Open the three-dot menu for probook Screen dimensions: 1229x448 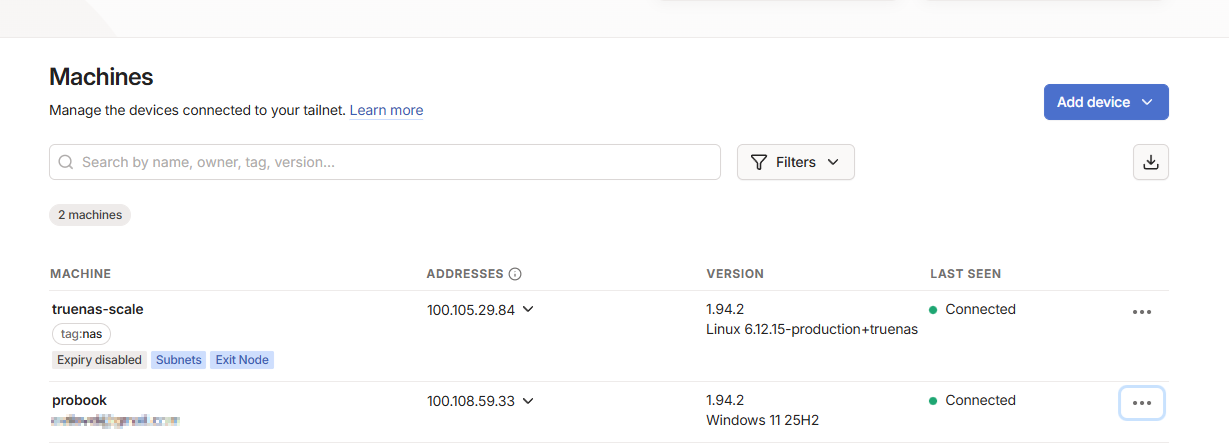1142,403
